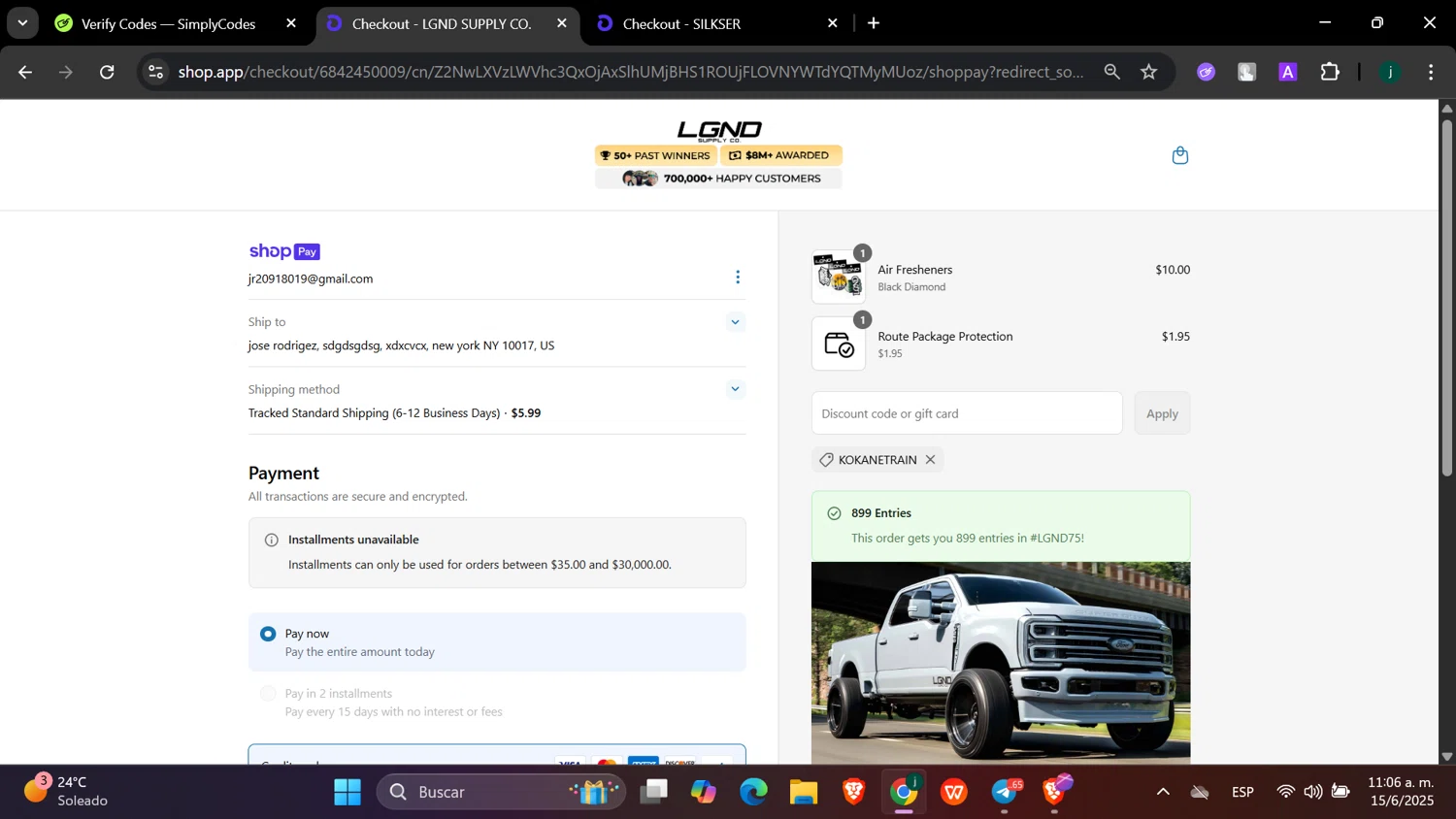Open Telegram from the taskbar
Viewport: 1456px width, 819px height.
point(1005,793)
